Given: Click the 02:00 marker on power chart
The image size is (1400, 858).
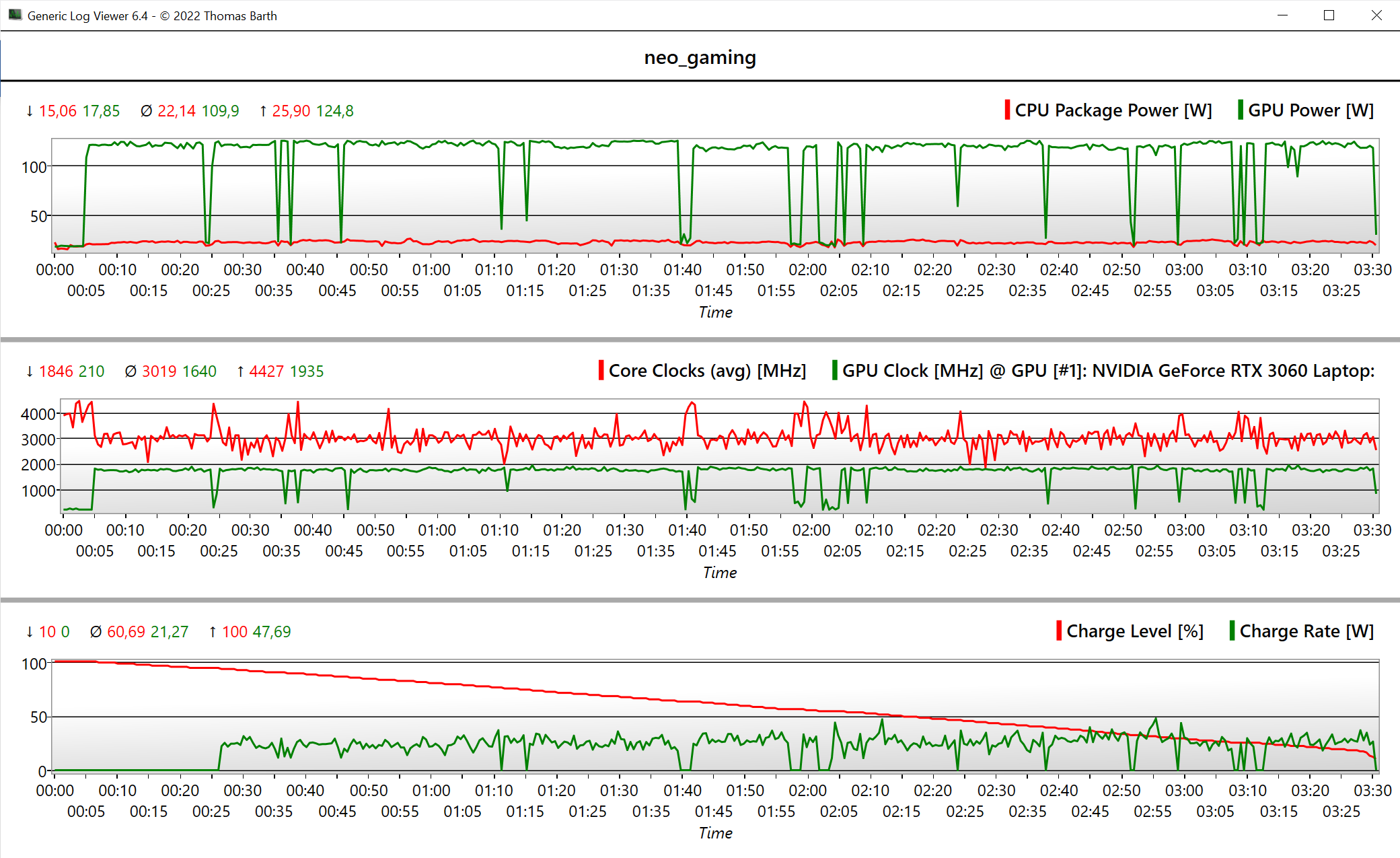Looking at the screenshot, I should point(807,270).
